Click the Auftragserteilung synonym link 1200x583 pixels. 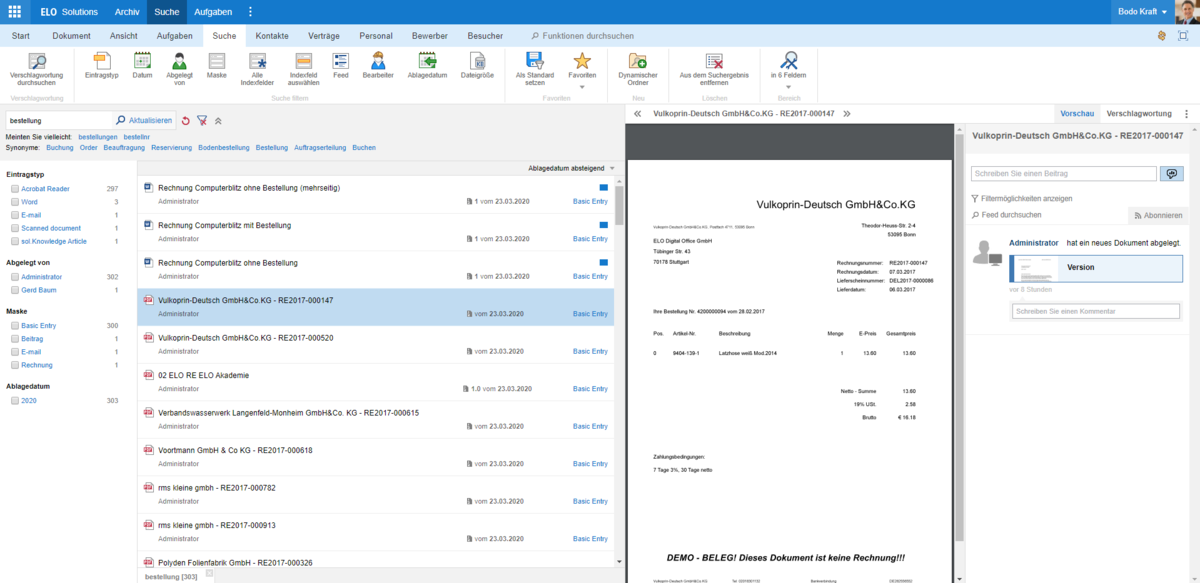[x=320, y=147]
